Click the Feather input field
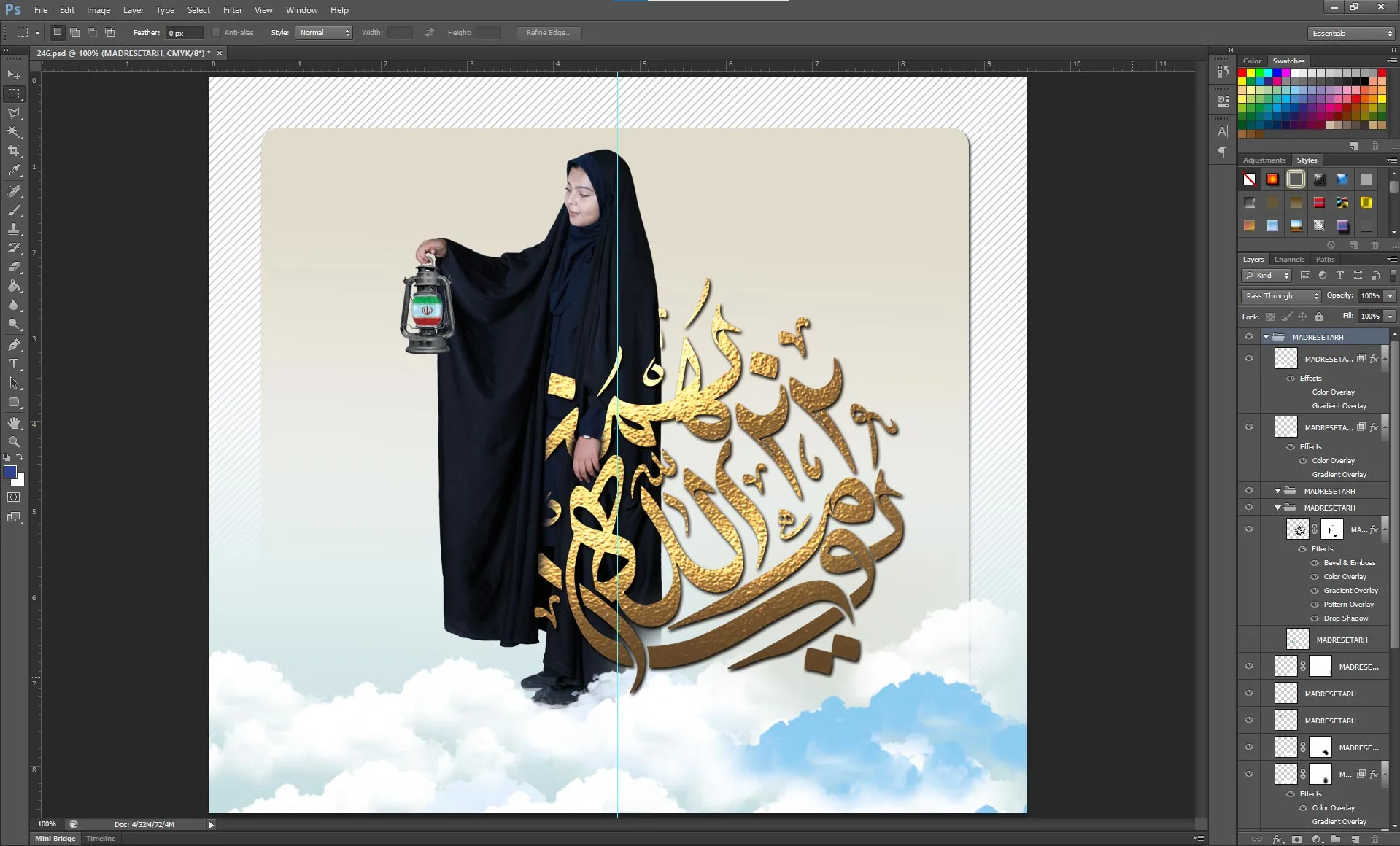Image resolution: width=1400 pixels, height=846 pixels. coord(185,33)
